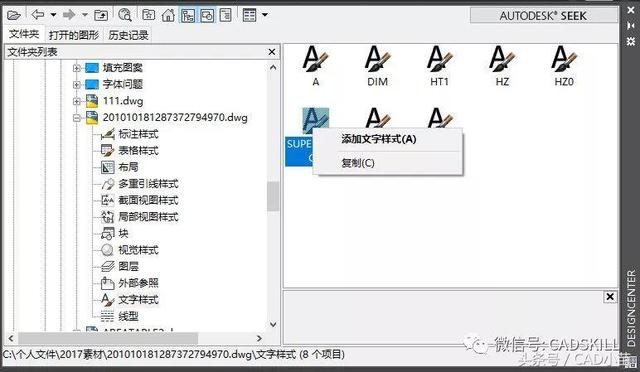The height and width of the screenshot is (372, 640).
Task: Select 图层 in the tree
Action: pos(128,267)
